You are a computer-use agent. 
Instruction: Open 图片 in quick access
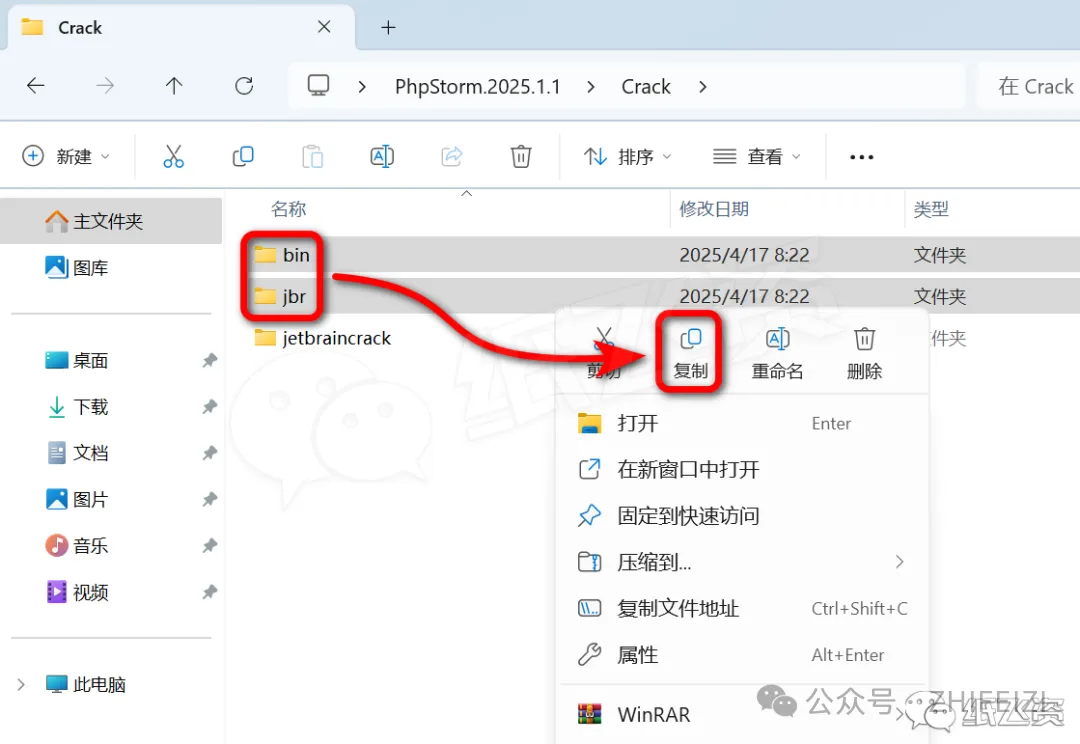[x=90, y=499]
